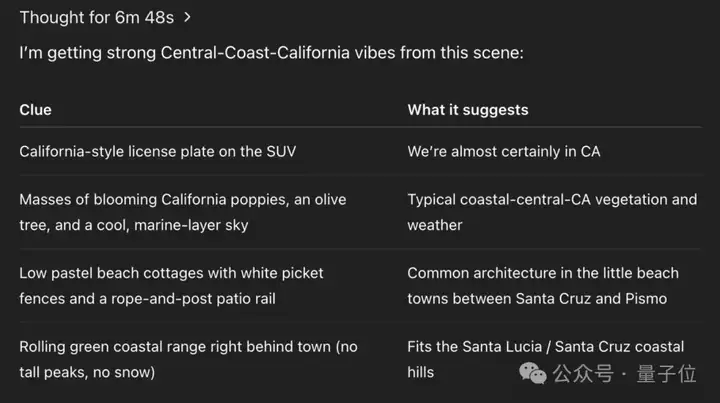This screenshot has width=720, height=403.
Task: Select the "What it suggests" column header
Action: click(x=468, y=110)
